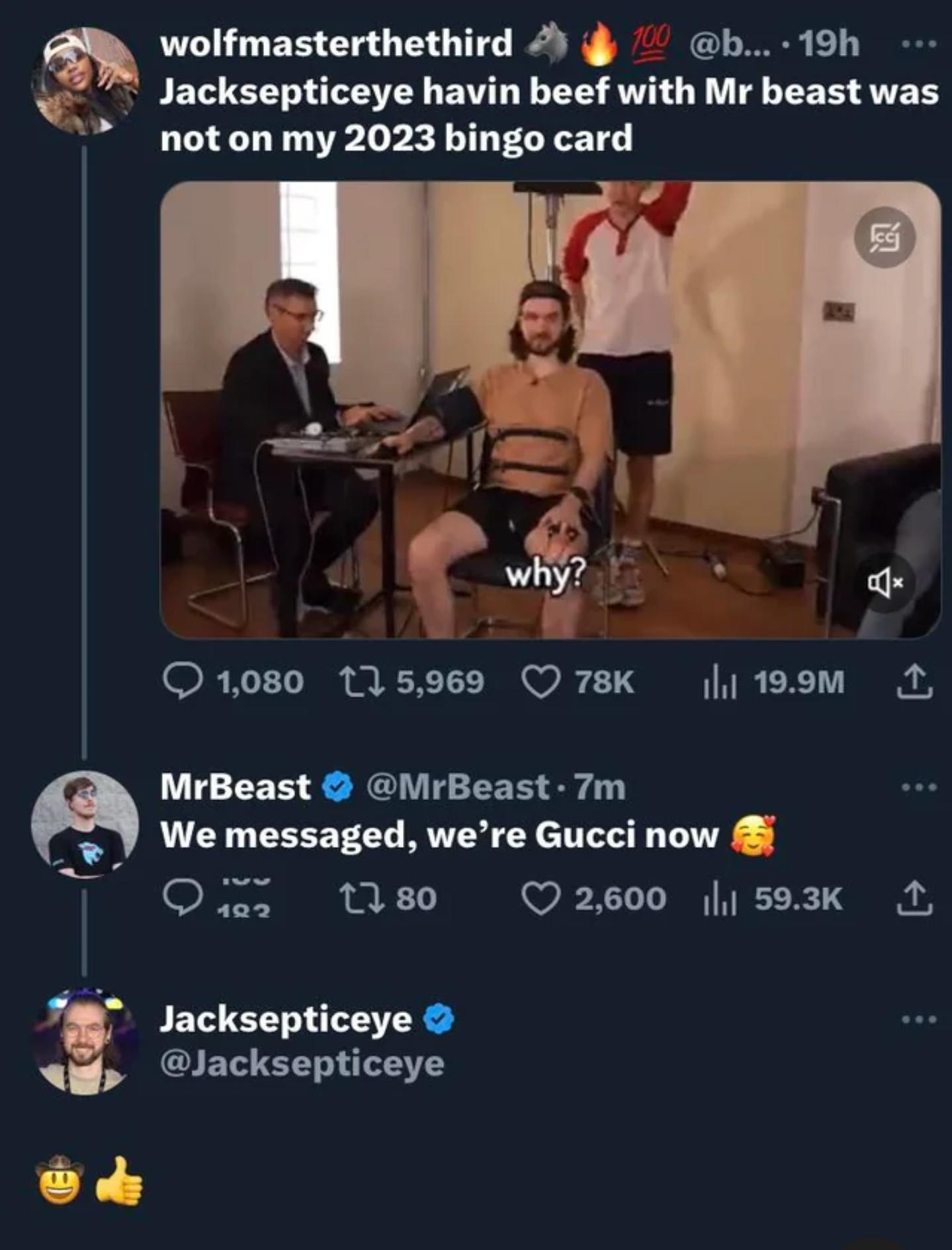
Task: View analytics showing 19.9M views
Action: click(x=717, y=682)
